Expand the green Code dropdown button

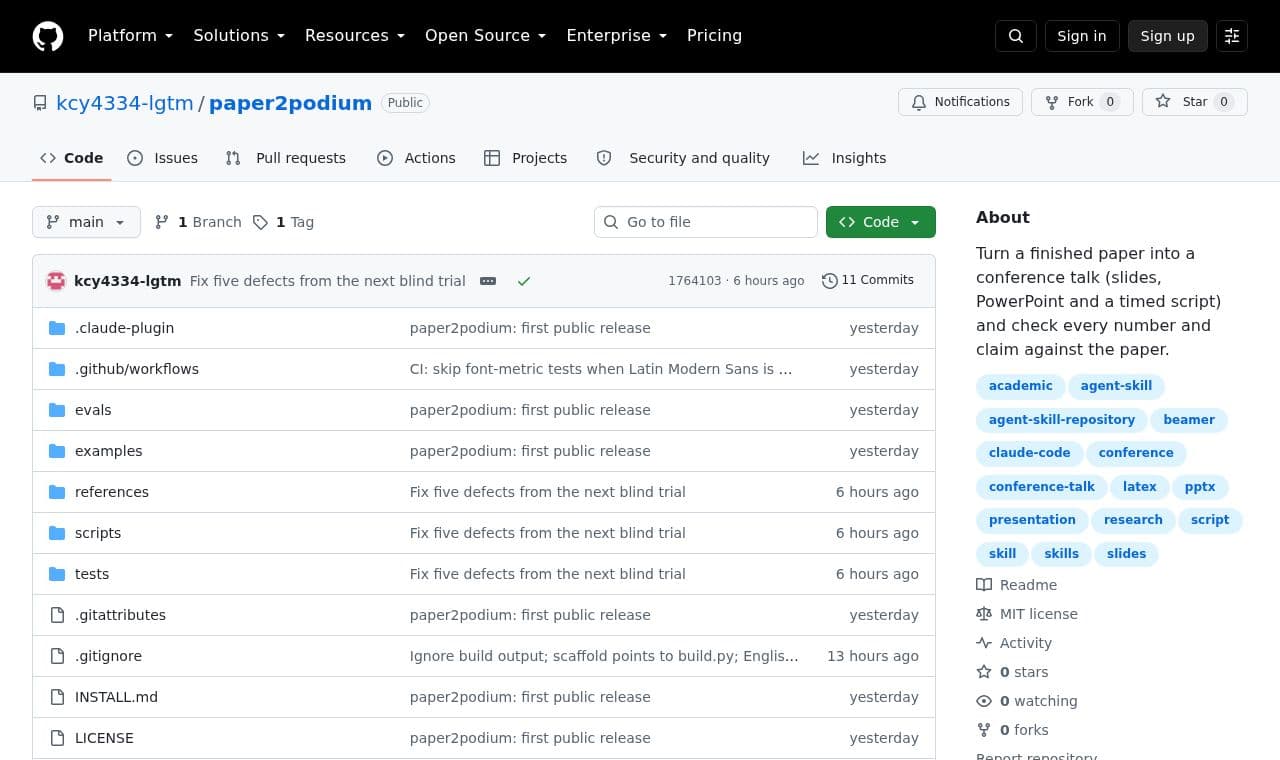881,222
